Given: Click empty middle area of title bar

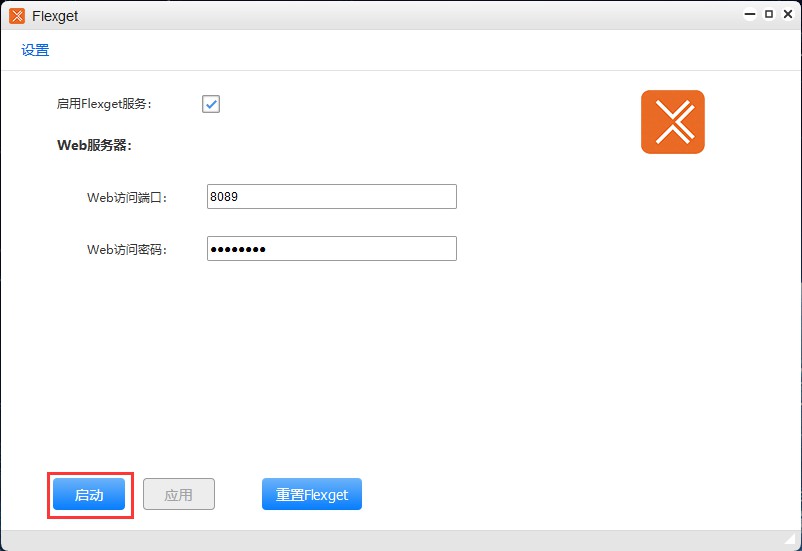Looking at the screenshot, I should click(x=400, y=15).
